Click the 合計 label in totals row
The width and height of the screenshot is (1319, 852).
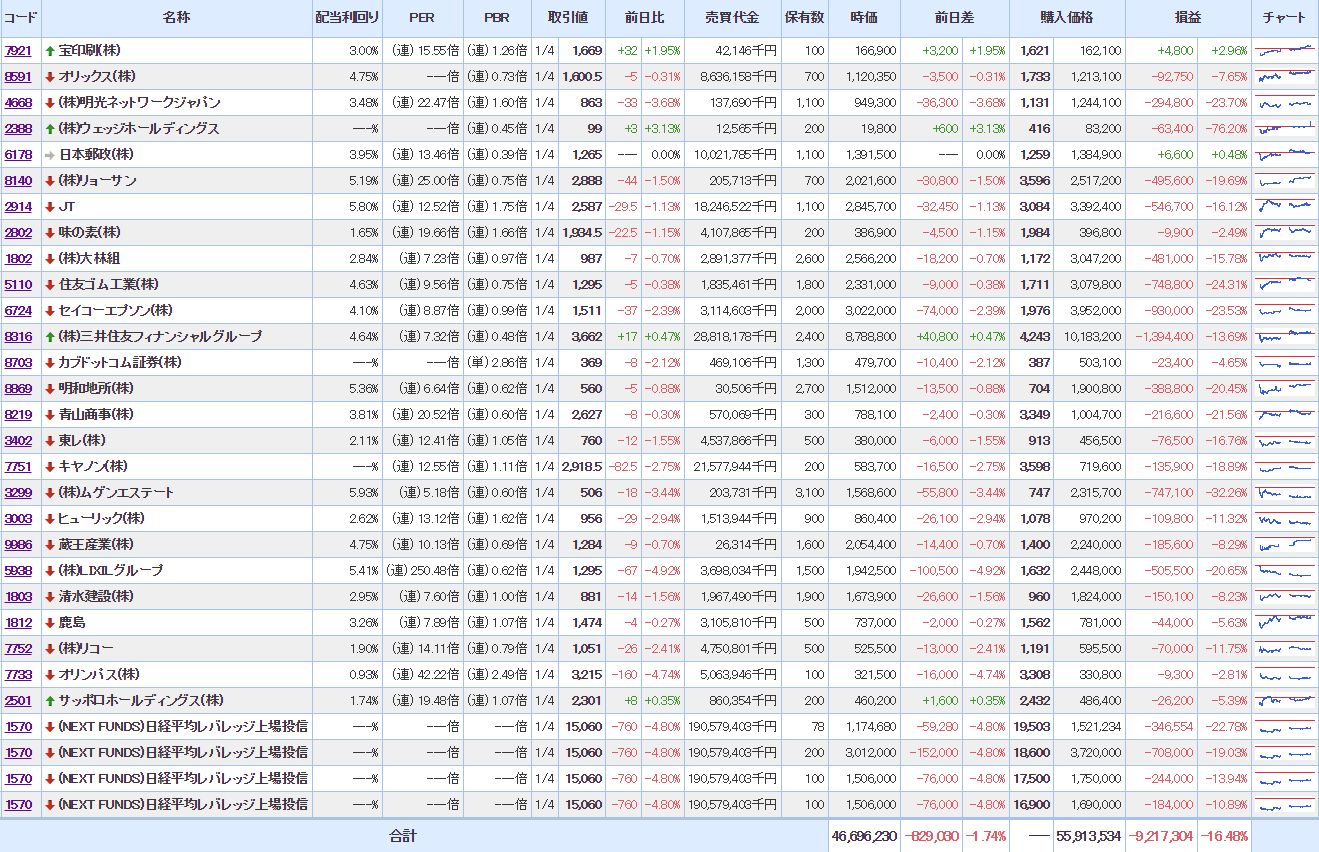402,836
